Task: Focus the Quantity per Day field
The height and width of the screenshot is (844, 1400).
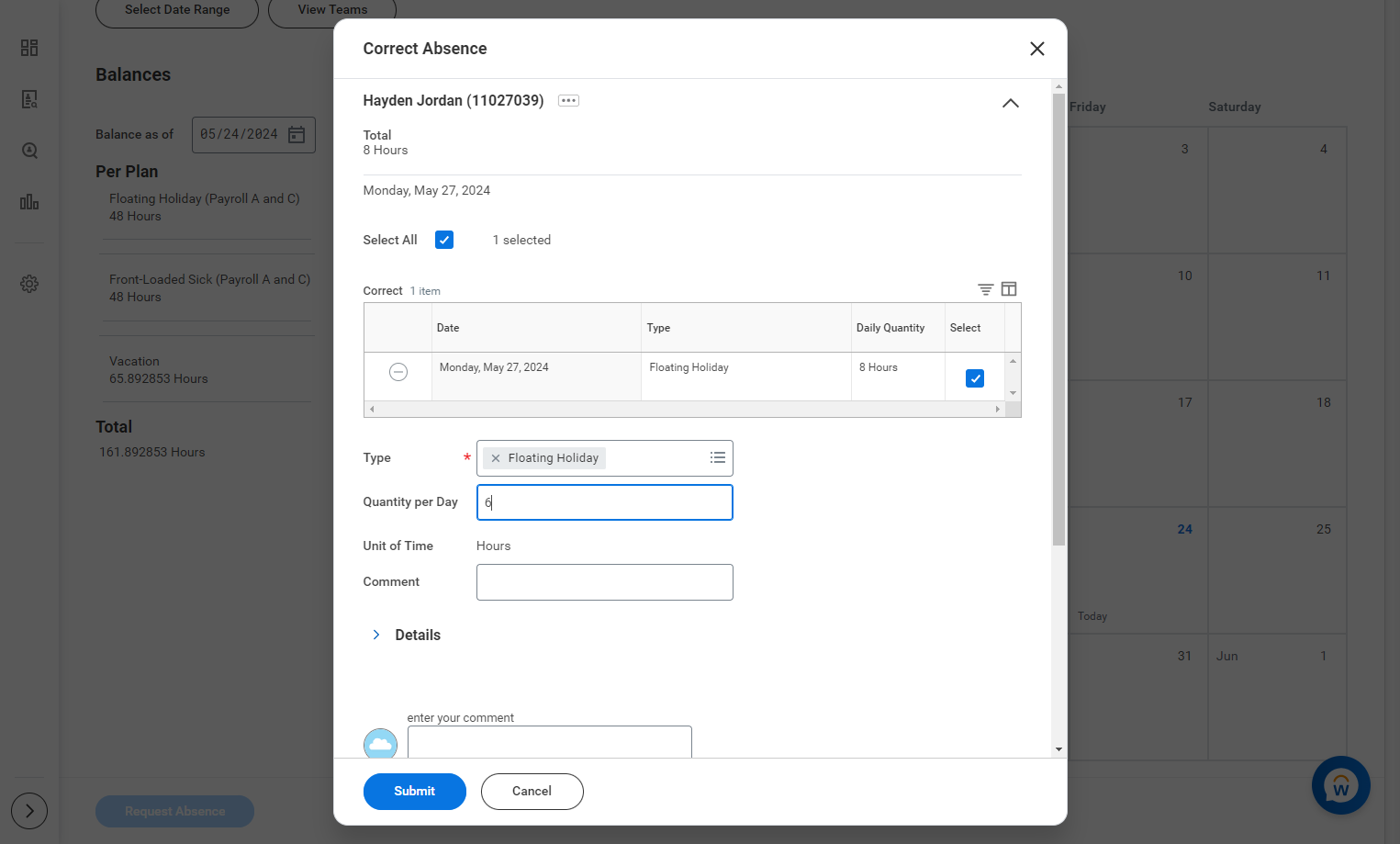Action: point(604,502)
